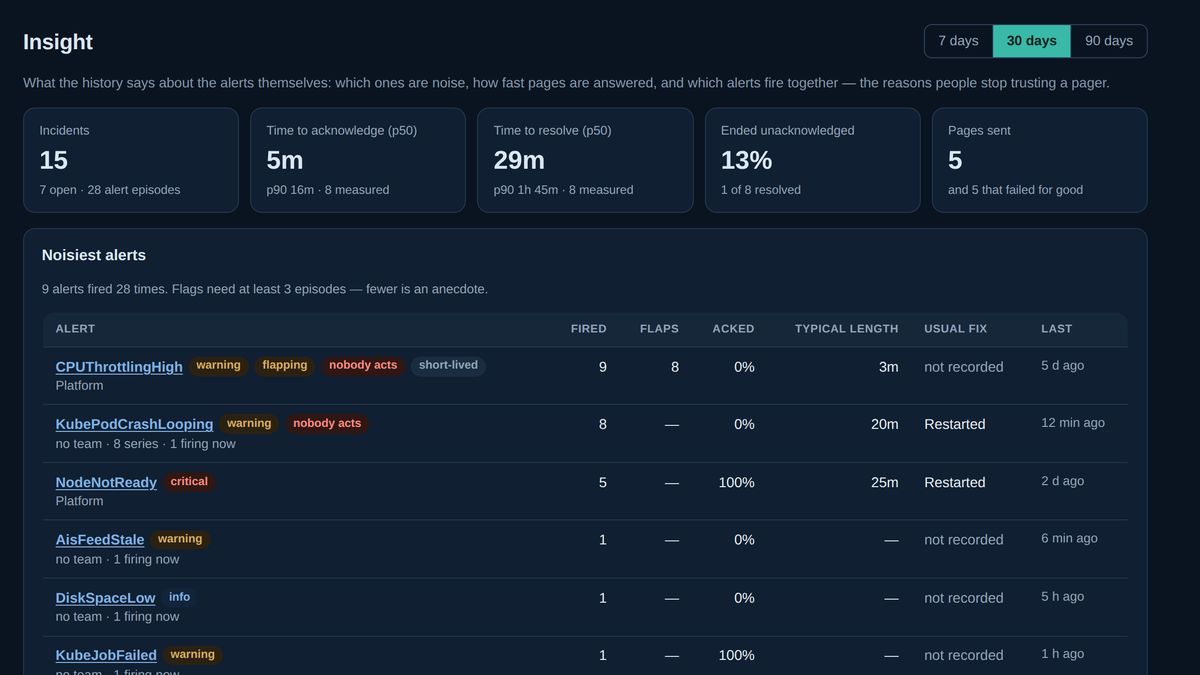Click 'p90 1h 45m · 8 measured' text

563,190
